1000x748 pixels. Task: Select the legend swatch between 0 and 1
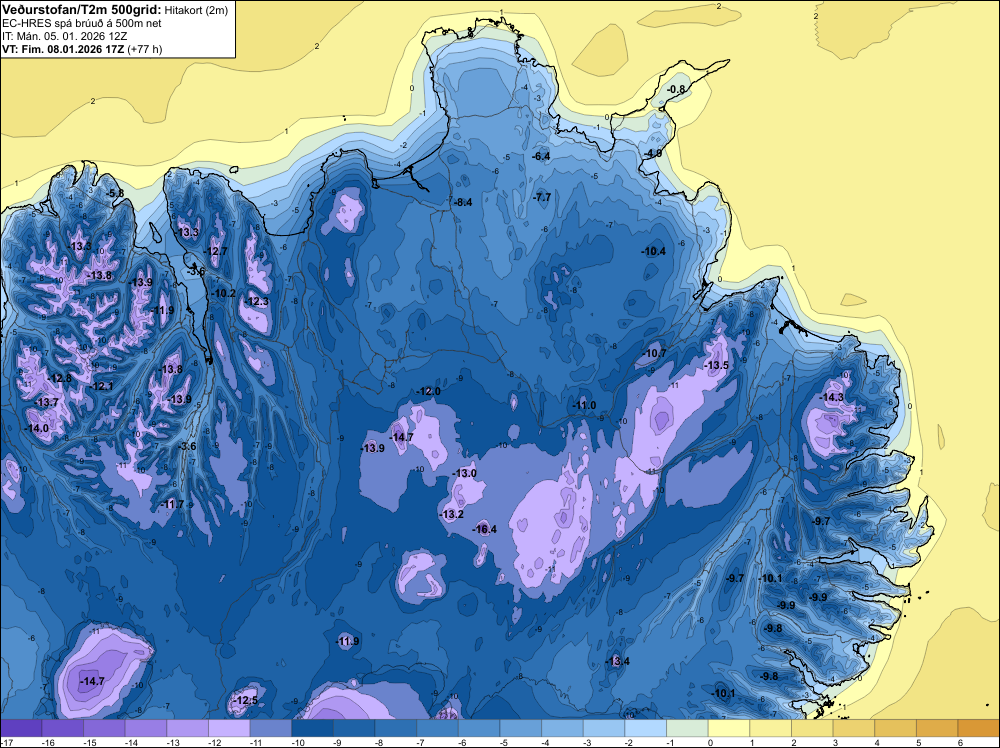729,728
